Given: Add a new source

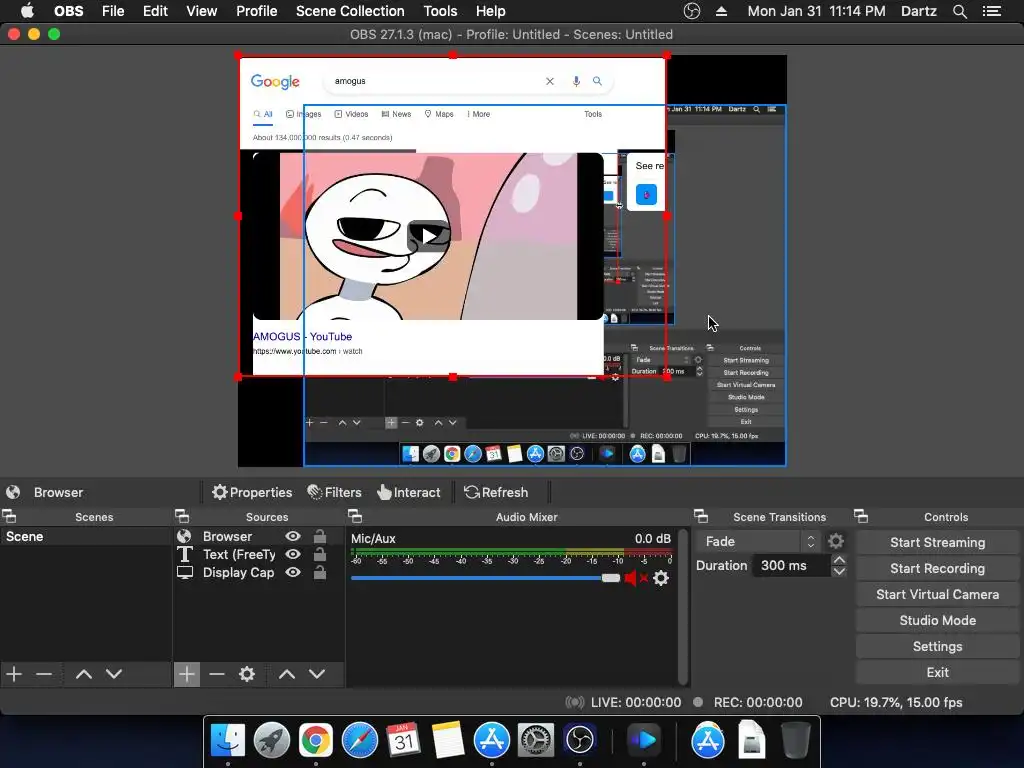Looking at the screenshot, I should point(187,674).
